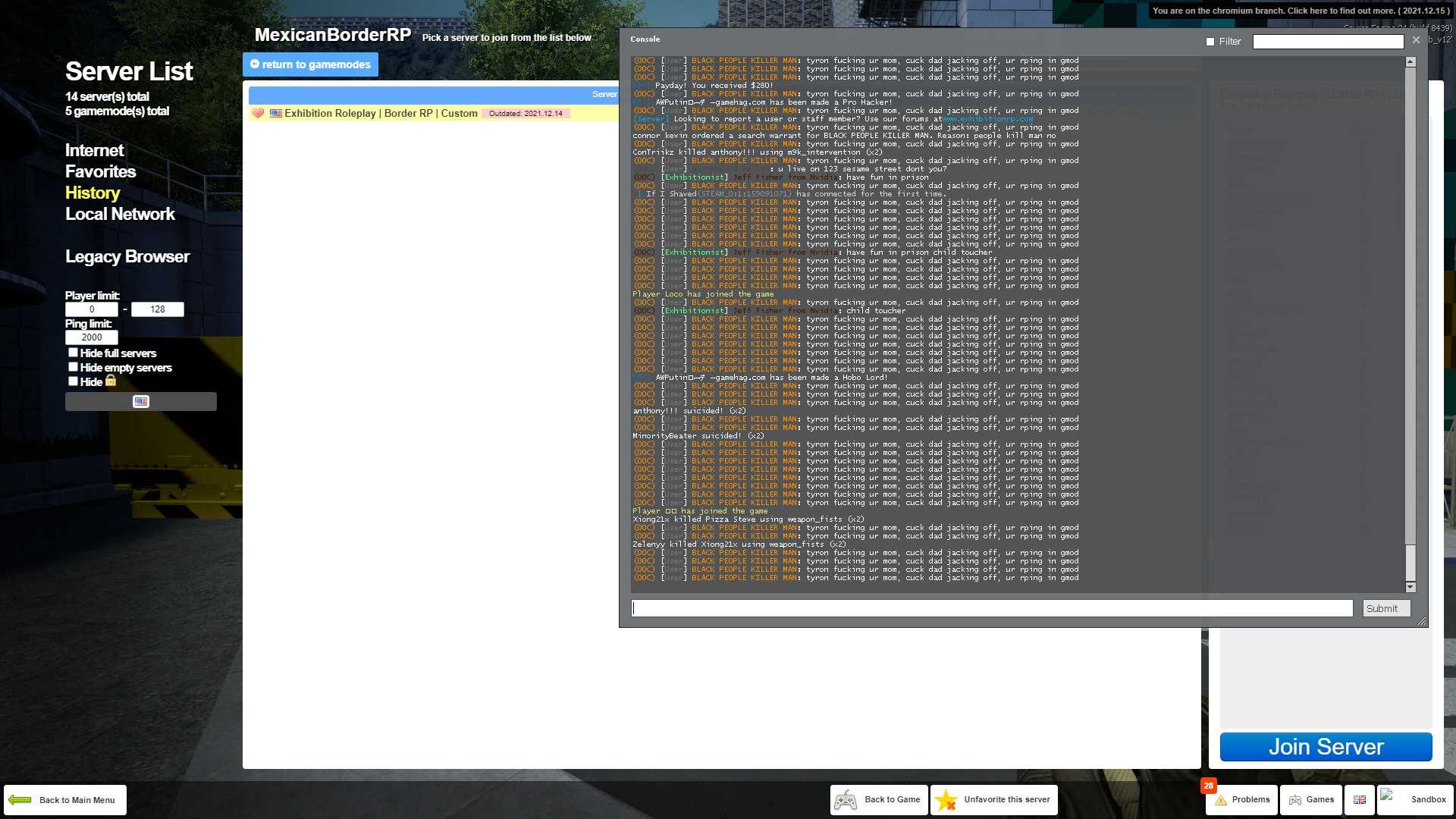Click the MexicanBorderRP gamemode title
This screenshot has width=1456, height=819.
pyautogui.click(x=333, y=35)
